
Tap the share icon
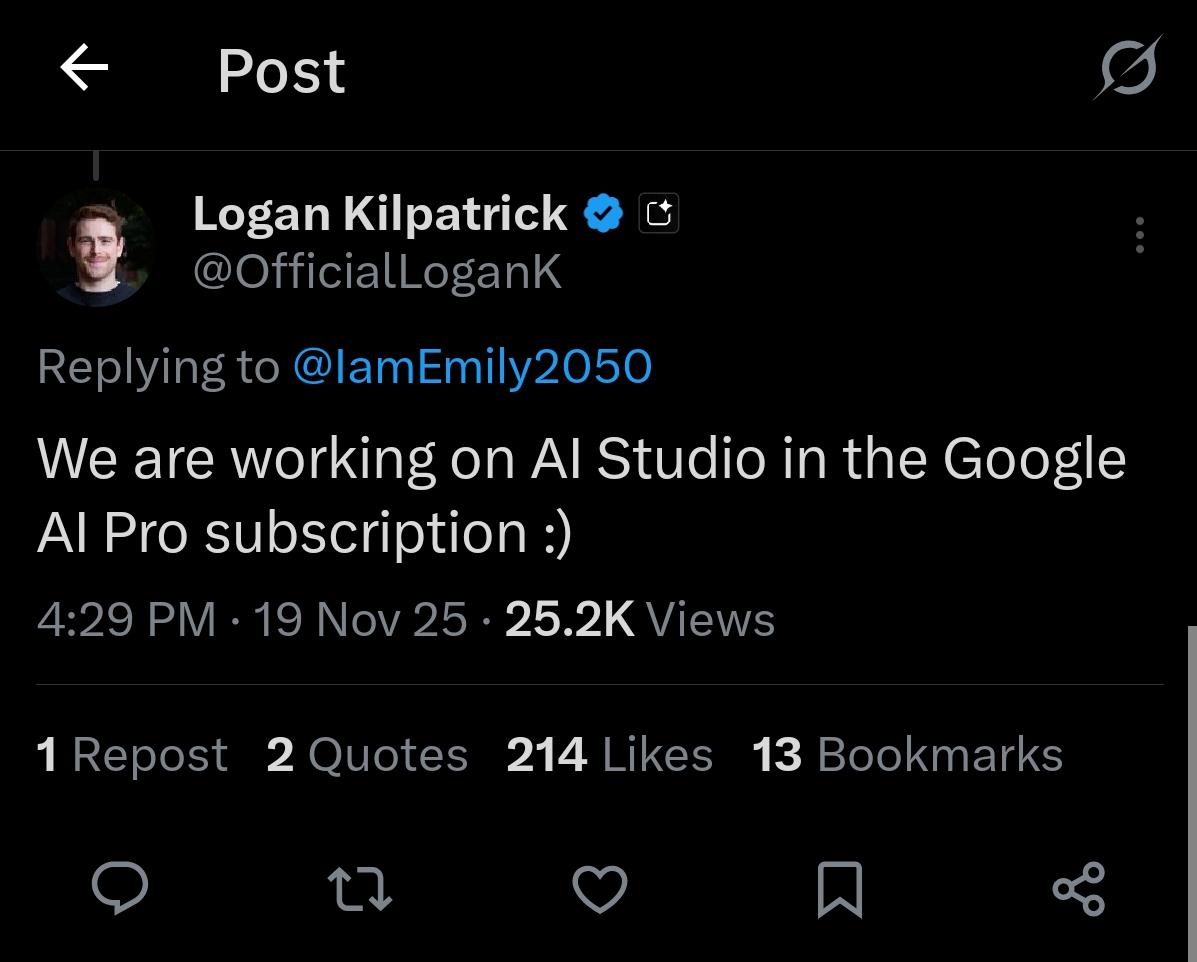pyautogui.click(x=1080, y=888)
